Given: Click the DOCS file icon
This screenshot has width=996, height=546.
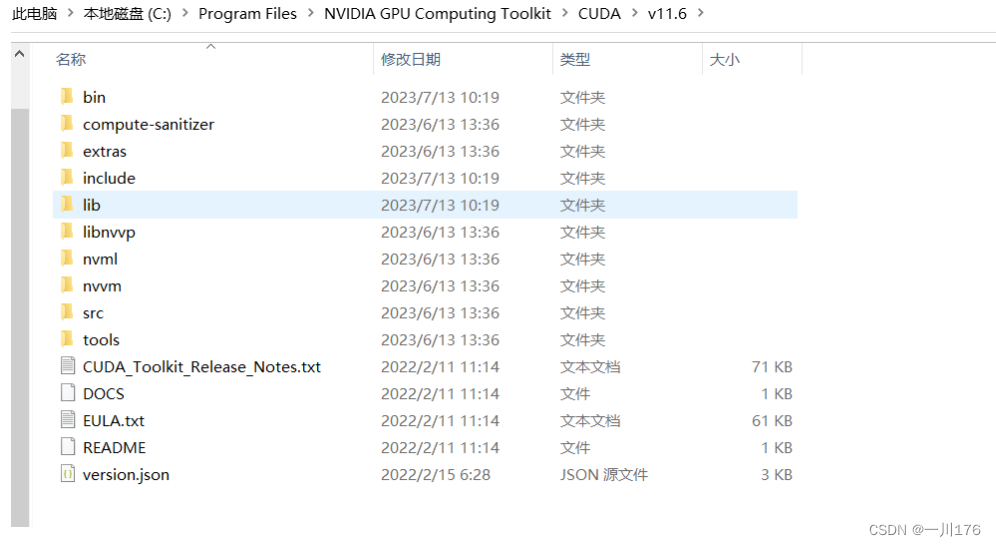Looking at the screenshot, I should point(68,393).
